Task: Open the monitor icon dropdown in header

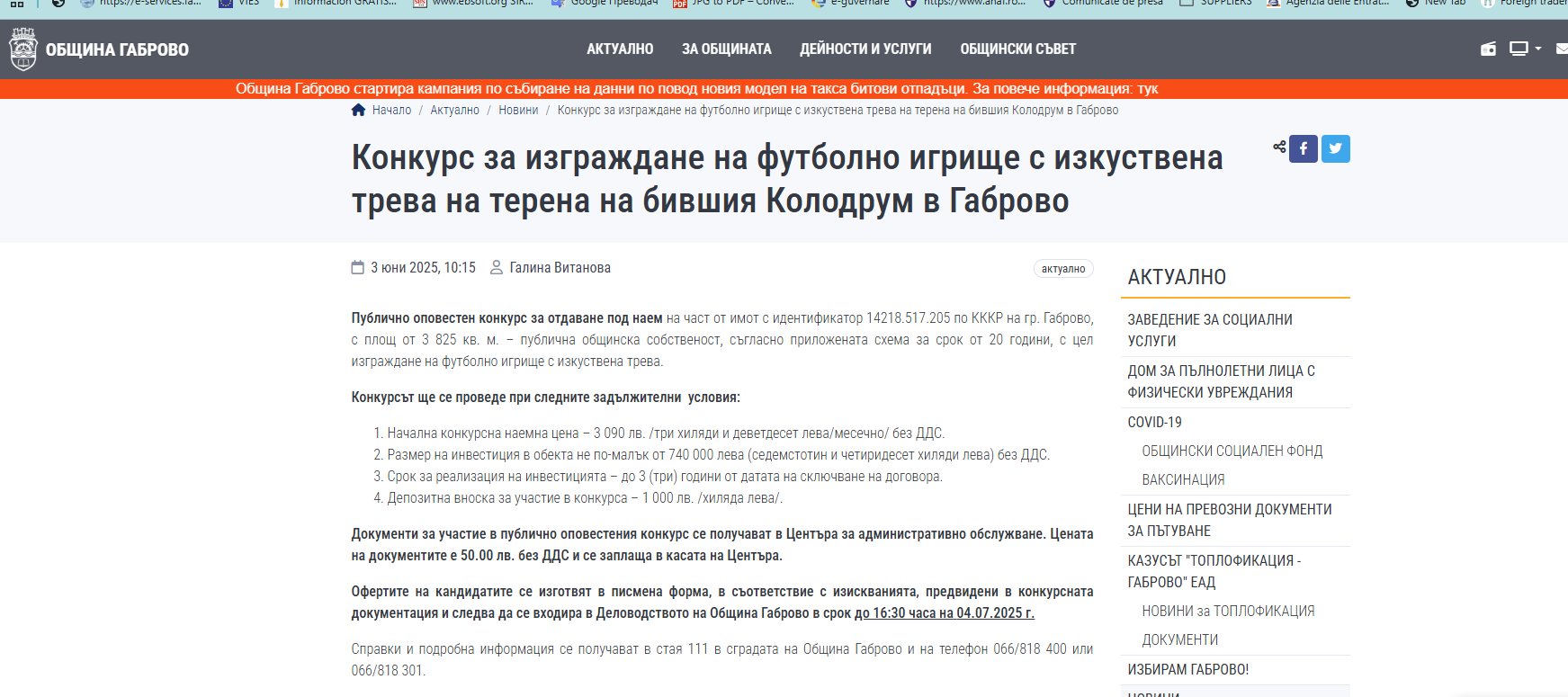Action: coord(1525,49)
